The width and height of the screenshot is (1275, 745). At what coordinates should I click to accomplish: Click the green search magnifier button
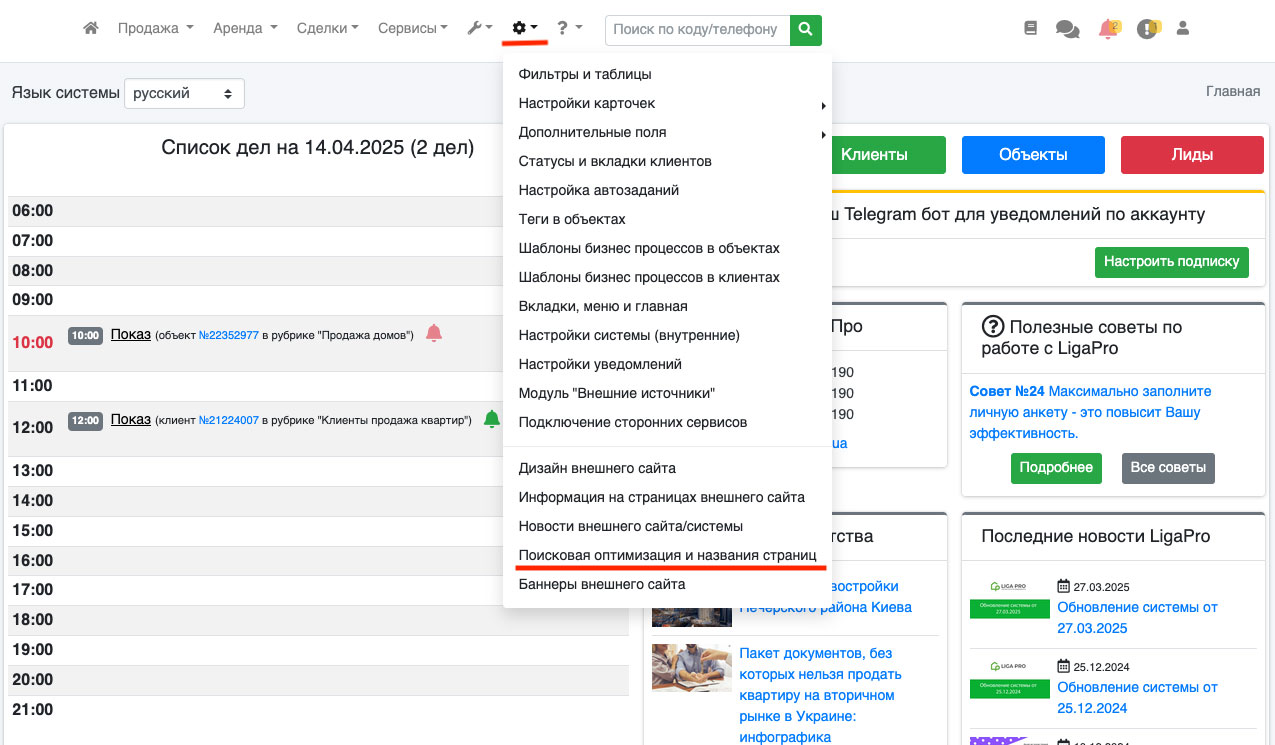click(x=805, y=30)
